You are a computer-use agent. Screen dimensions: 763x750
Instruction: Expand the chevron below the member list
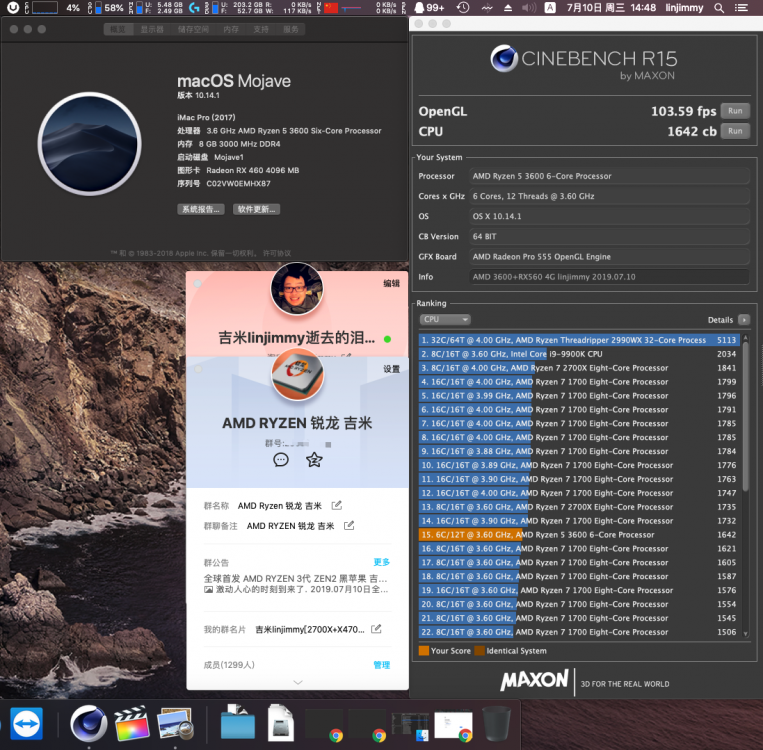tap(298, 682)
